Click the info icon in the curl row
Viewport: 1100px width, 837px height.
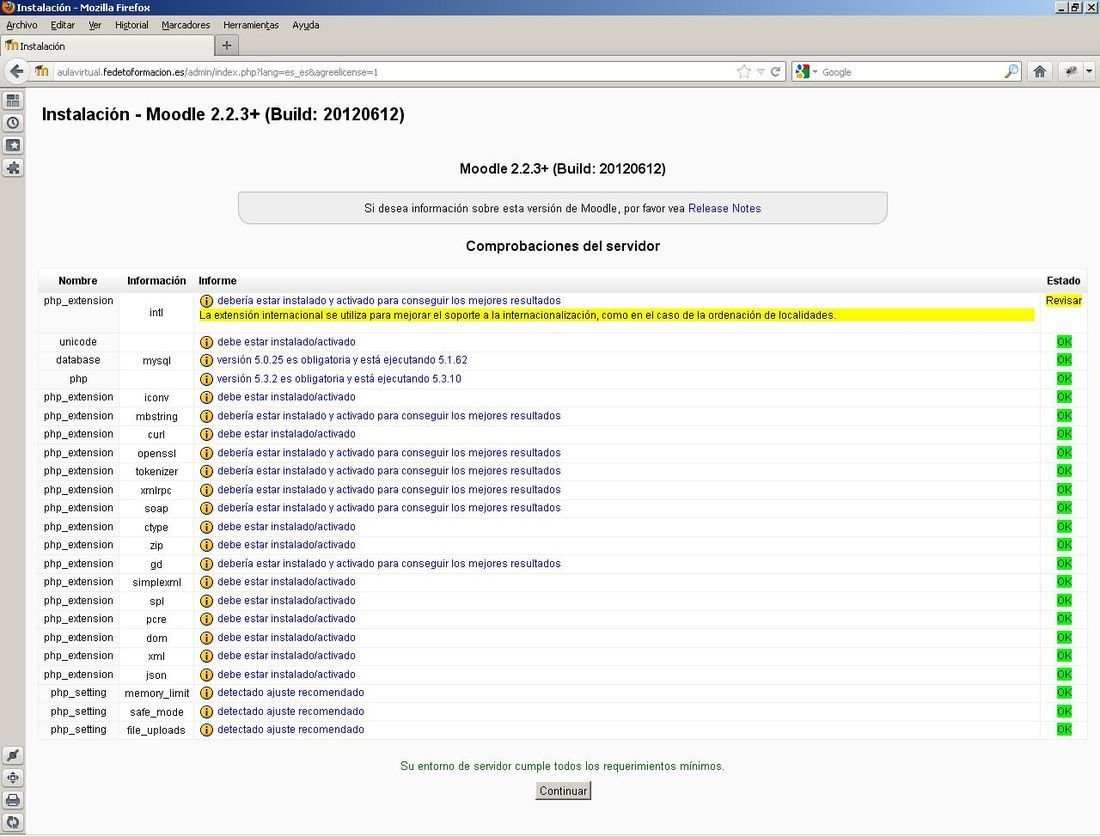pyautogui.click(x=206, y=434)
